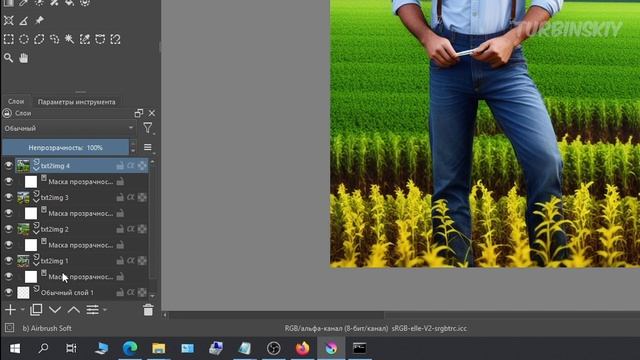Select the Zoom magnifier tool

(x=9, y=58)
